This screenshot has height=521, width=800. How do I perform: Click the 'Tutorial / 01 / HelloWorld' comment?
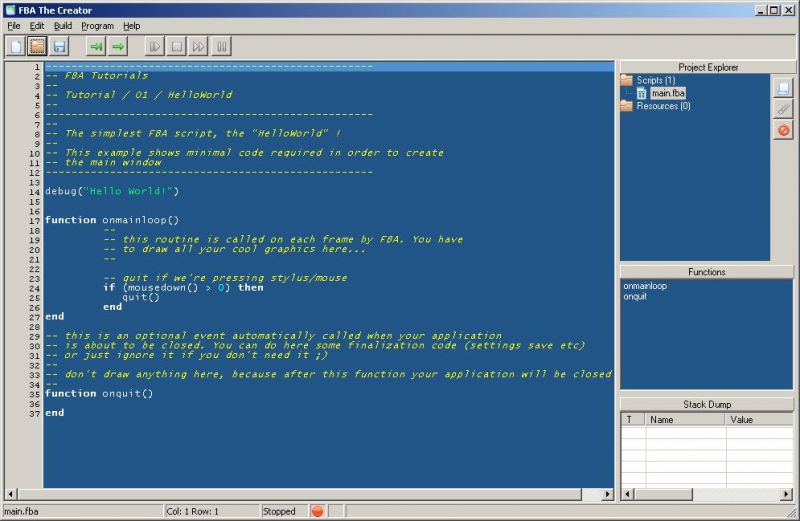[x=139, y=95]
